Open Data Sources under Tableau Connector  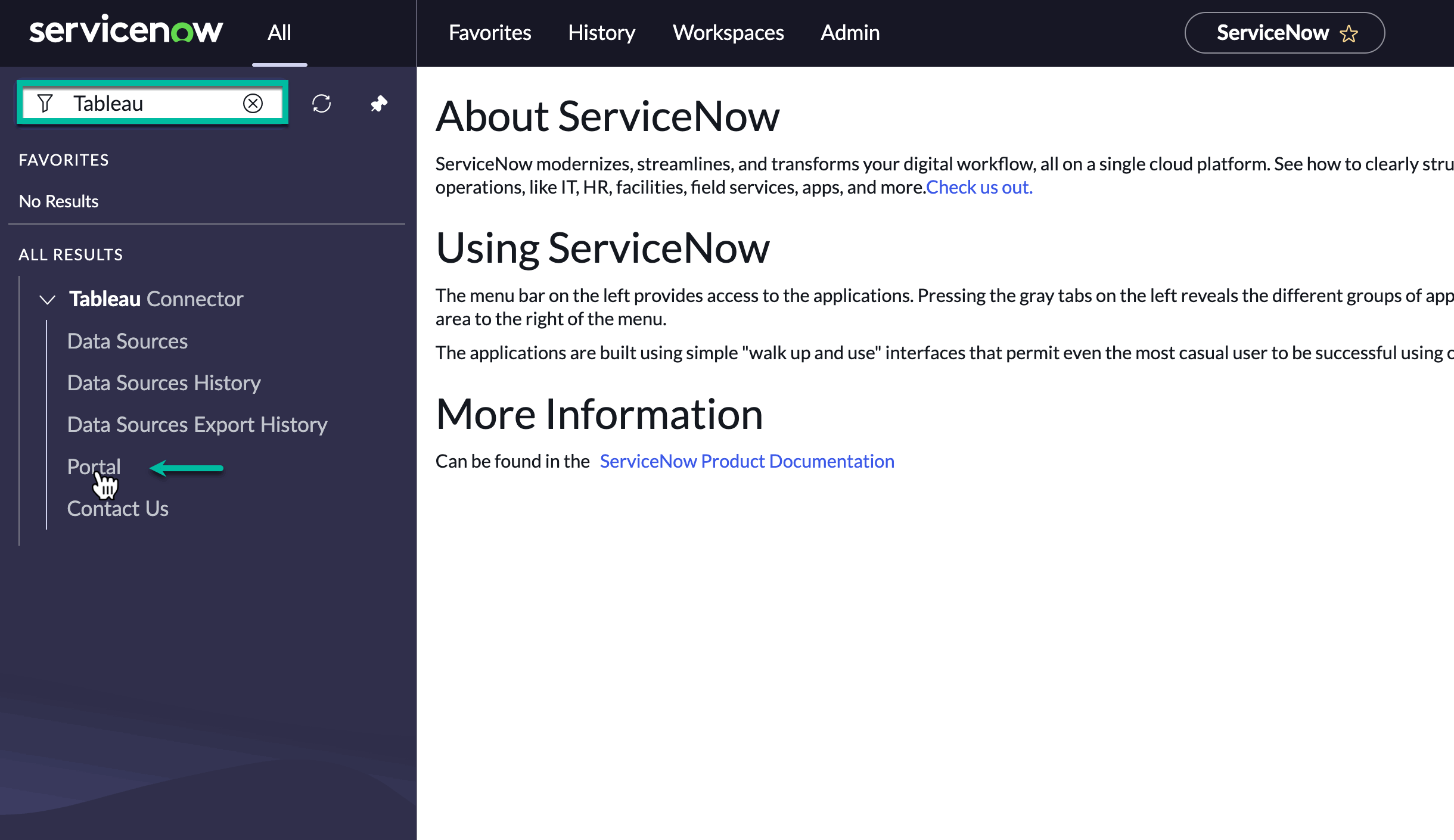coord(128,340)
